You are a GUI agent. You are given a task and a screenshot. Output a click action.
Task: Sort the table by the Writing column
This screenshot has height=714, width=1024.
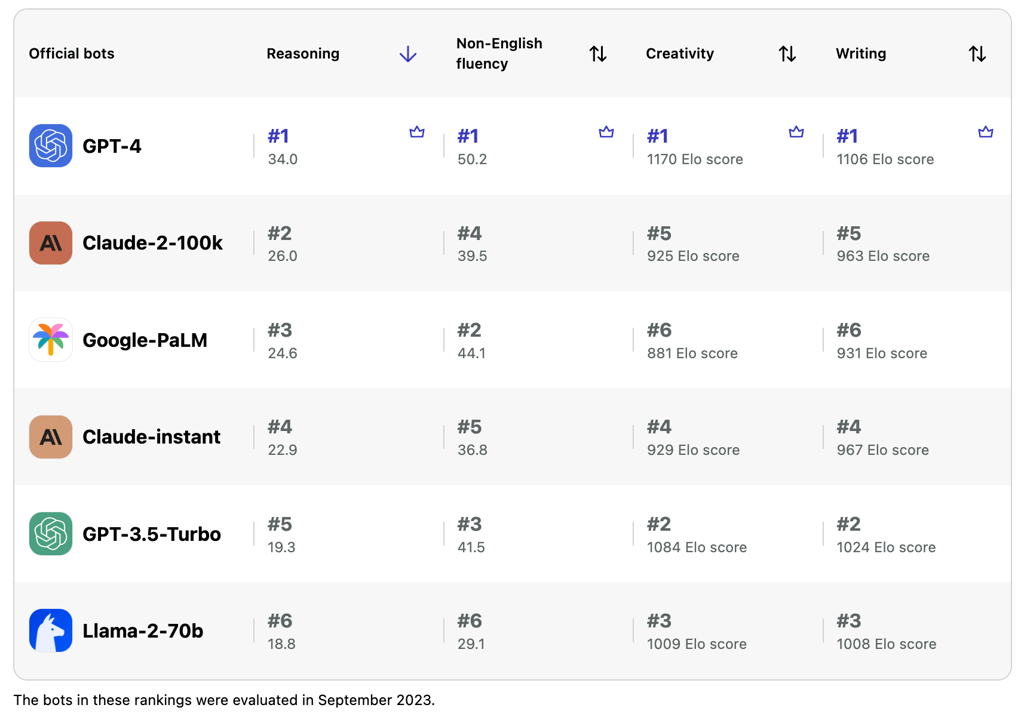coord(977,54)
